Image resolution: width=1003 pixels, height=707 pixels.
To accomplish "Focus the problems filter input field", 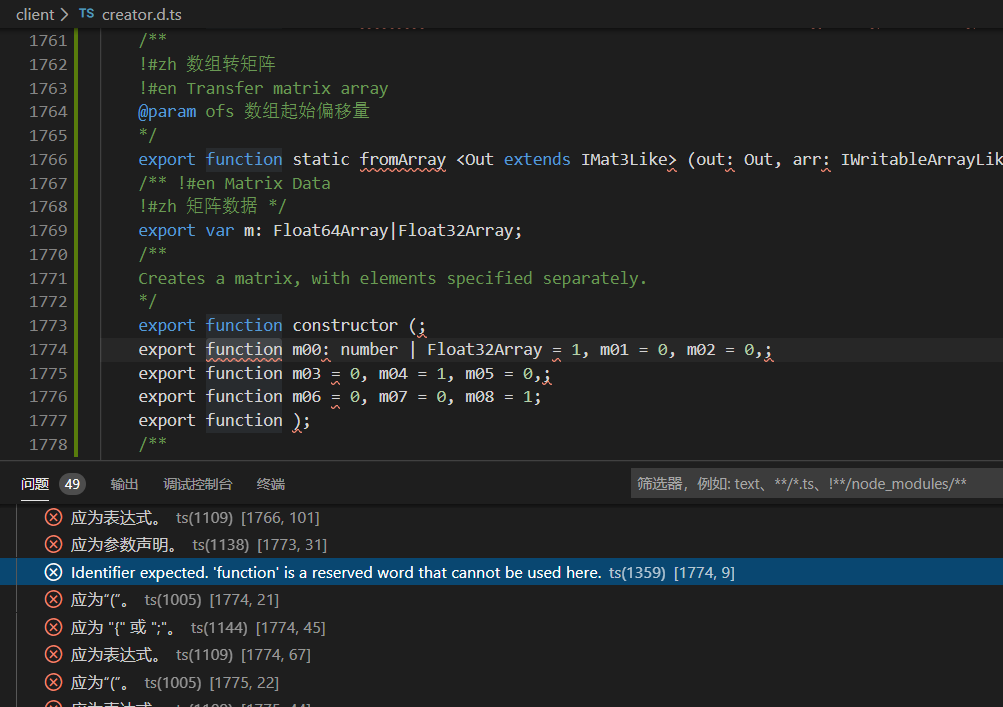I will pos(815,484).
